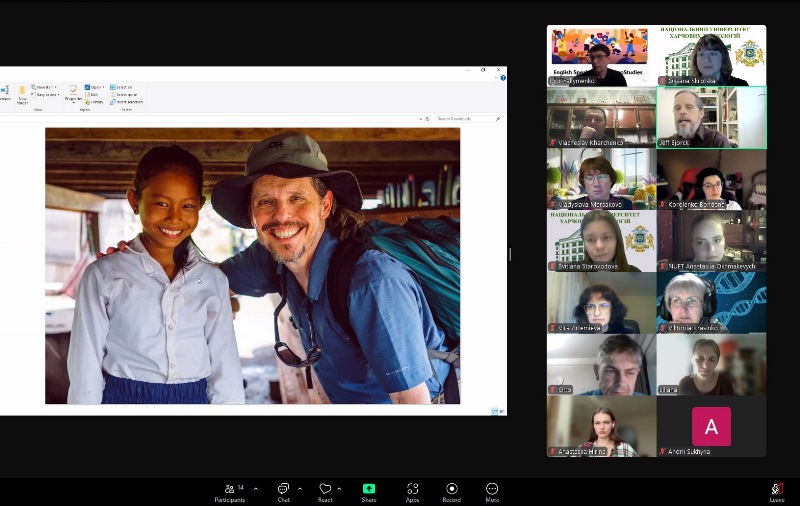Open the Chat panel
The width and height of the screenshot is (800, 506).
pos(283,491)
